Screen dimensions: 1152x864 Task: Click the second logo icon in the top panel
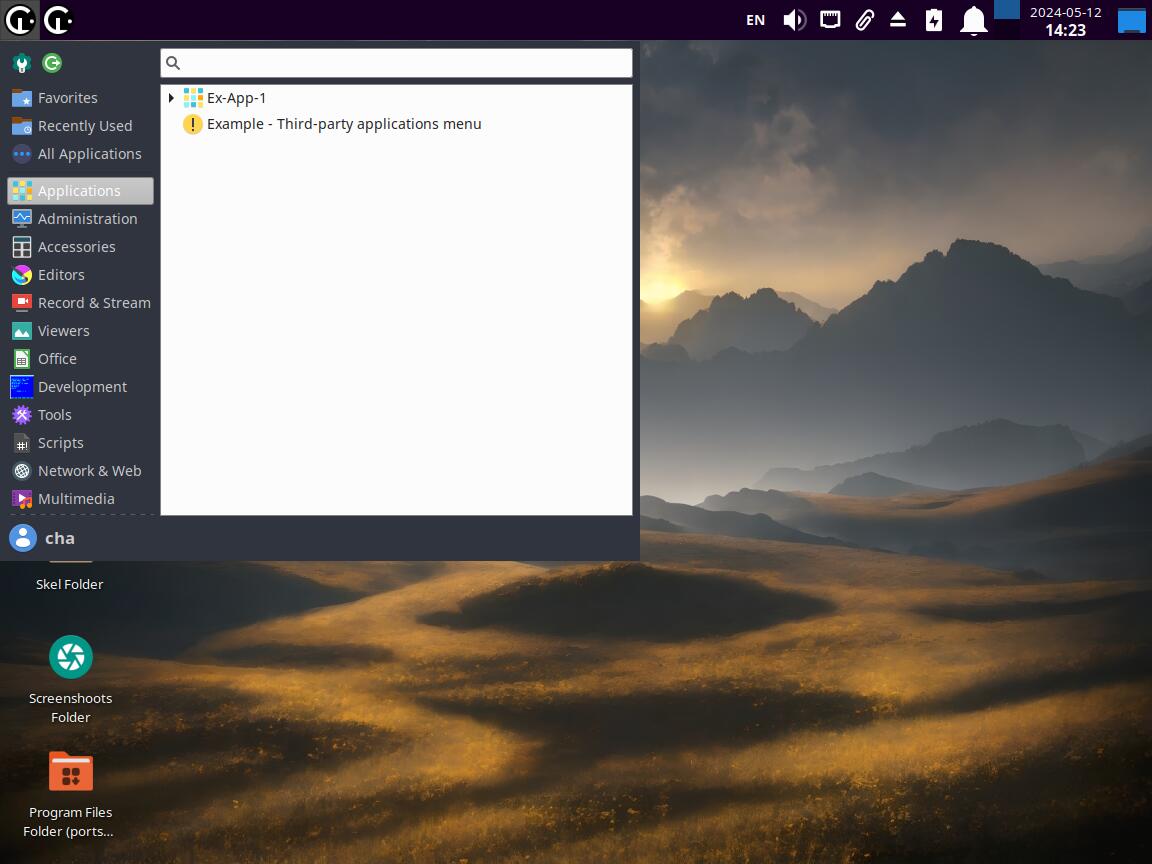pos(57,20)
